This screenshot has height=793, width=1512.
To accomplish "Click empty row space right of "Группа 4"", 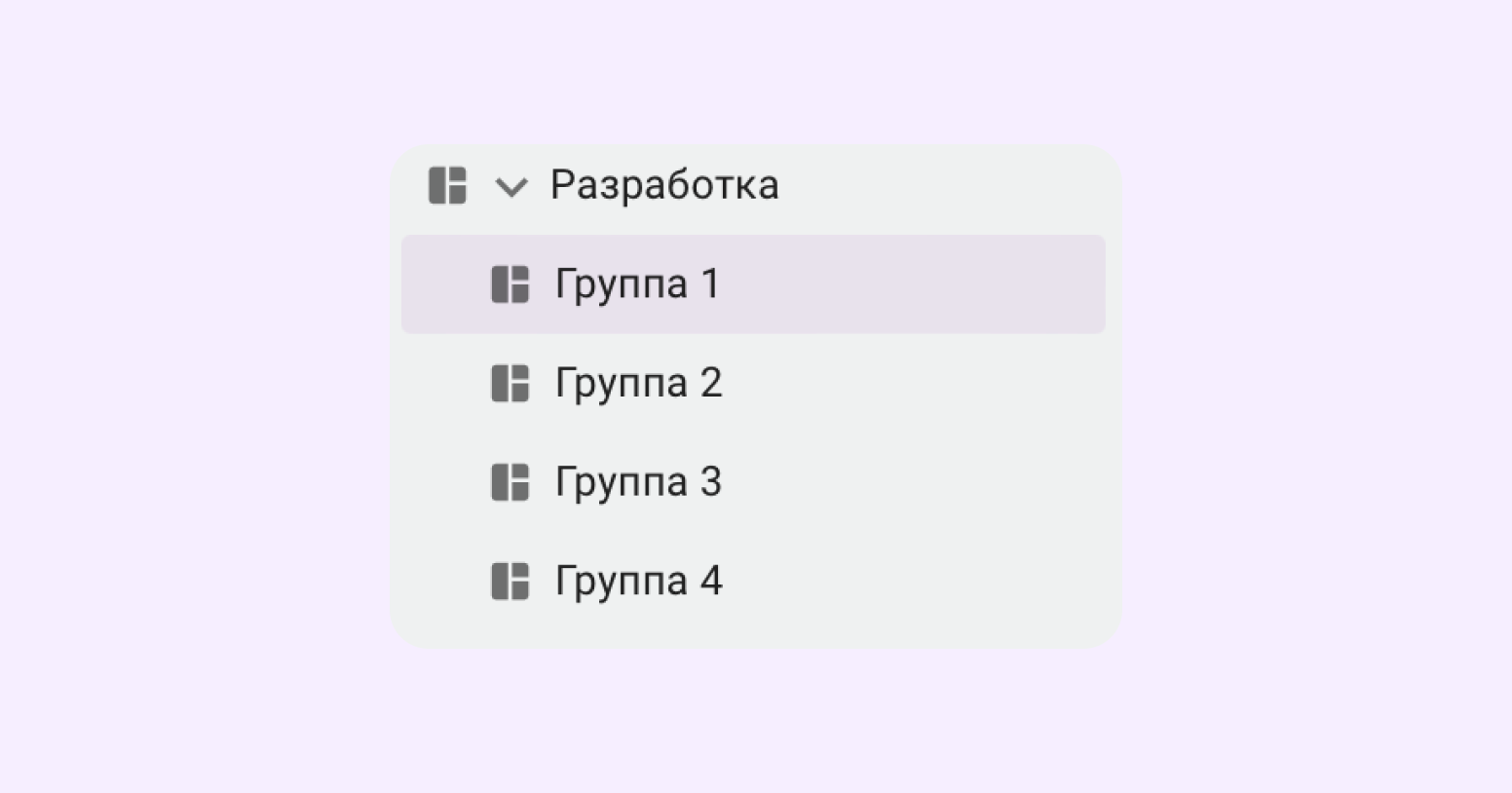I will 916,582.
